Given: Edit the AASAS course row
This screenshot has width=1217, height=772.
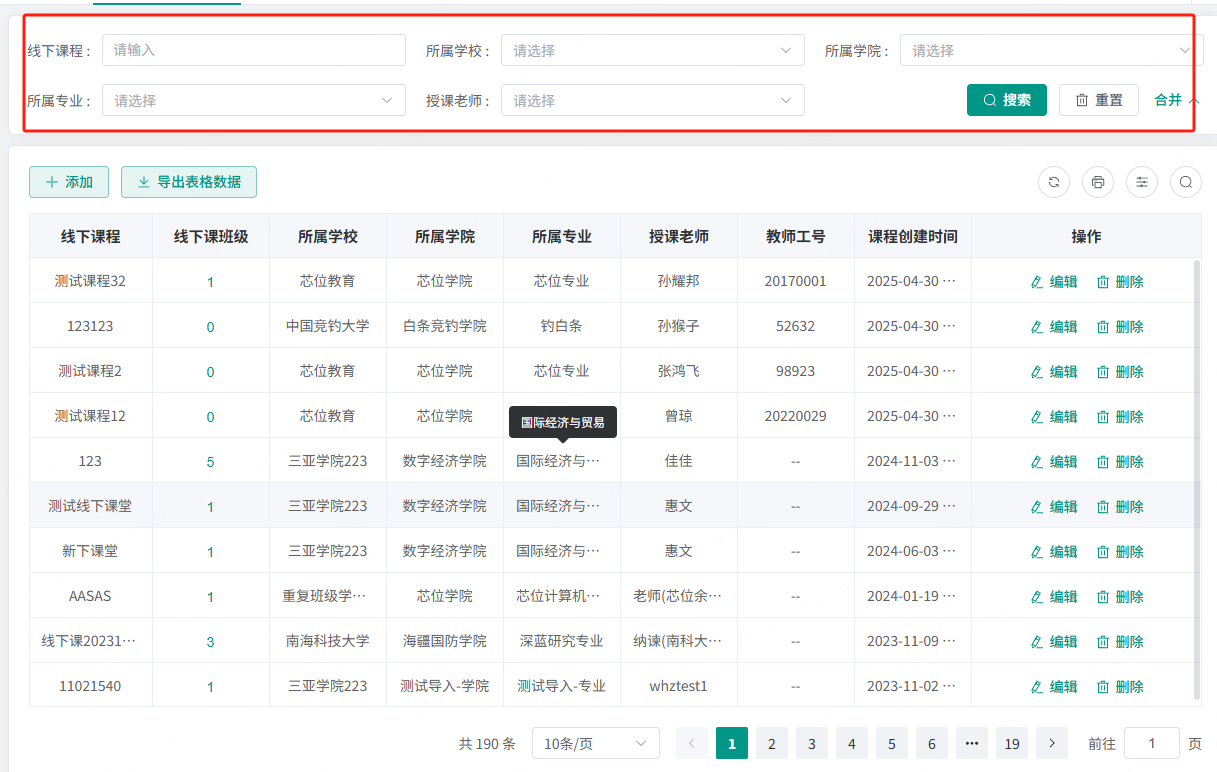Looking at the screenshot, I should [x=1054, y=597].
